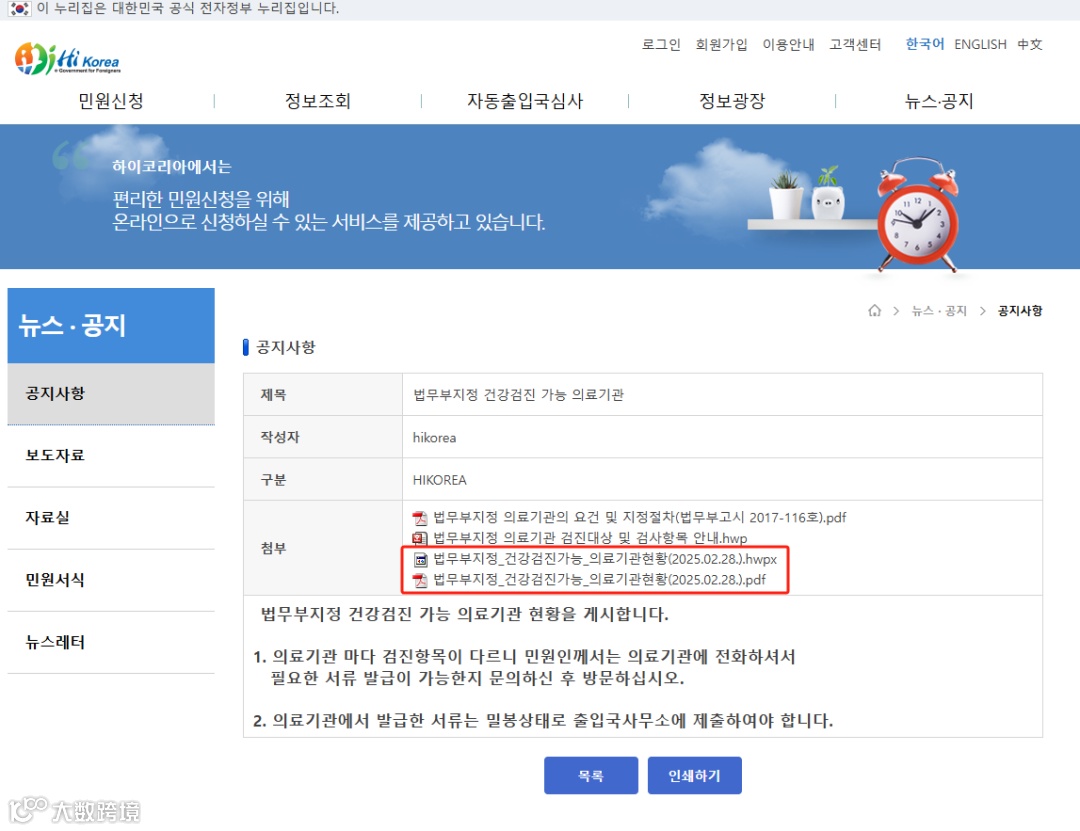The height and width of the screenshot is (831, 1080).
Task: Switch language to ENGLISH
Action: 980,45
